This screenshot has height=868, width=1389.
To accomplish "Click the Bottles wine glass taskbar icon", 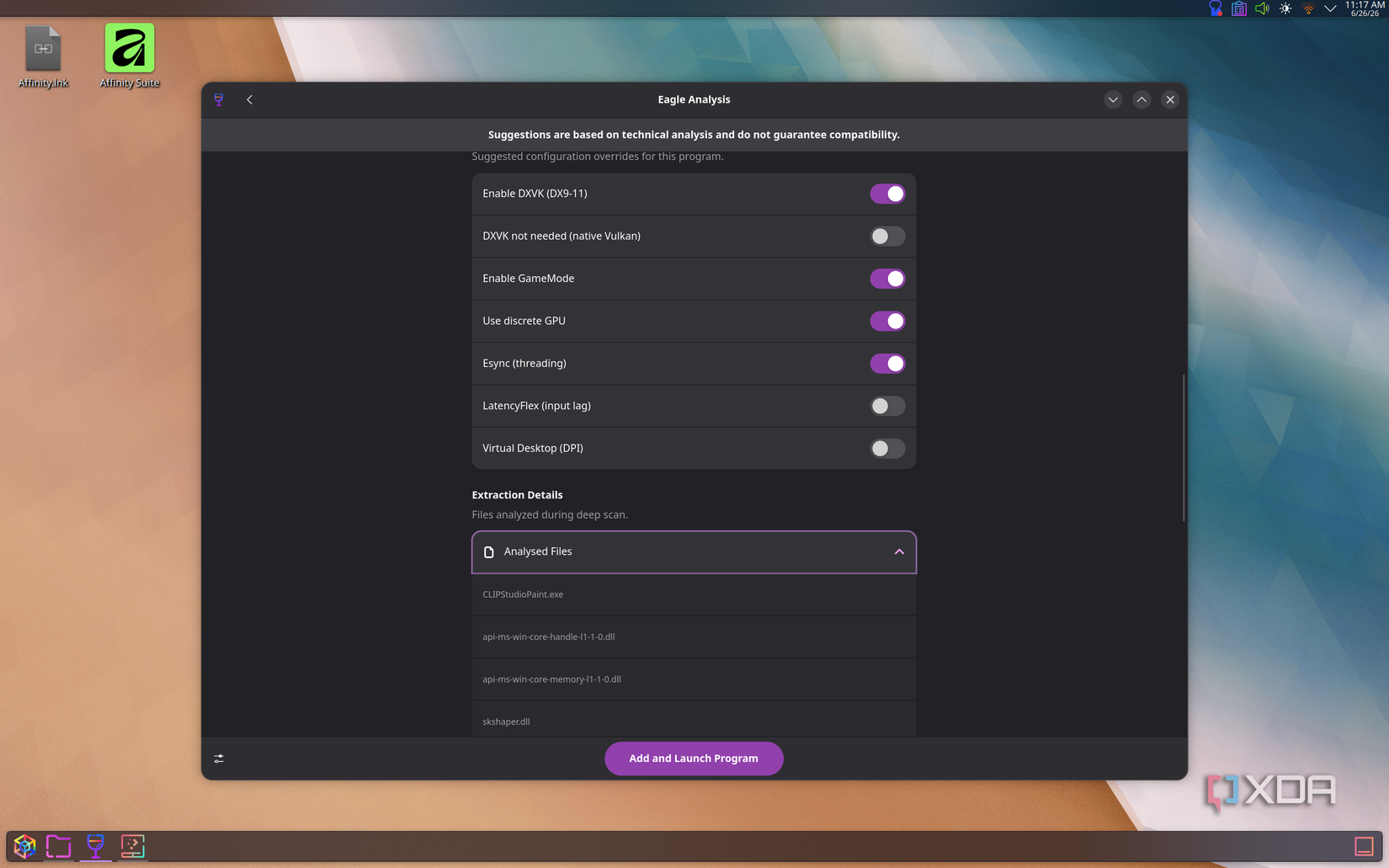I will [x=95, y=846].
